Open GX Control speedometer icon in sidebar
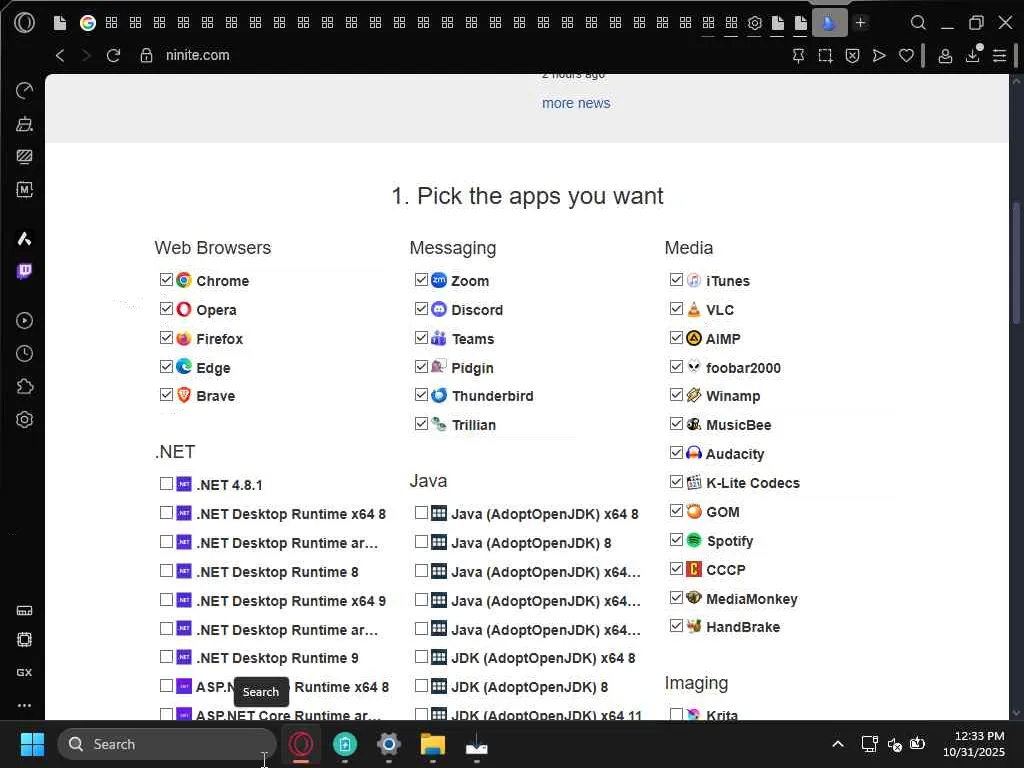1024x768 pixels. tap(24, 91)
